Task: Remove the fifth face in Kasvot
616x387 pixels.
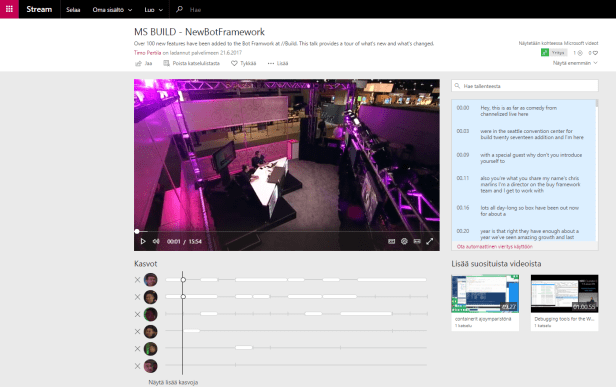Action: pyautogui.click(x=137, y=348)
